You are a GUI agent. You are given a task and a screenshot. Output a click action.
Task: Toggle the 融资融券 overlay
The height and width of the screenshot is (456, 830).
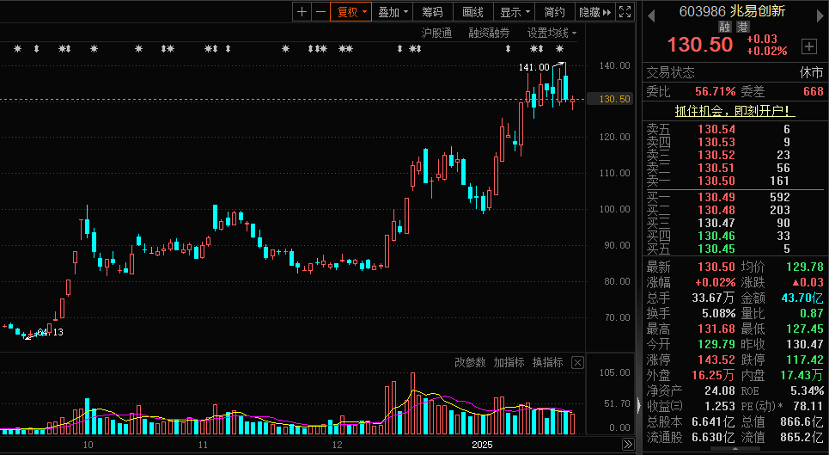click(489, 33)
